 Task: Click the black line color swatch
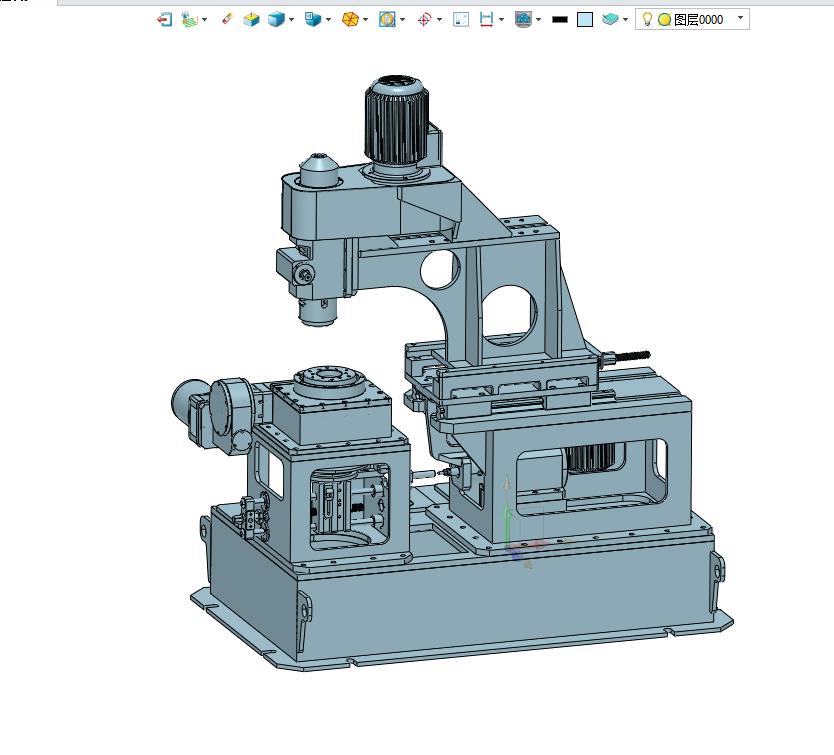[560, 20]
